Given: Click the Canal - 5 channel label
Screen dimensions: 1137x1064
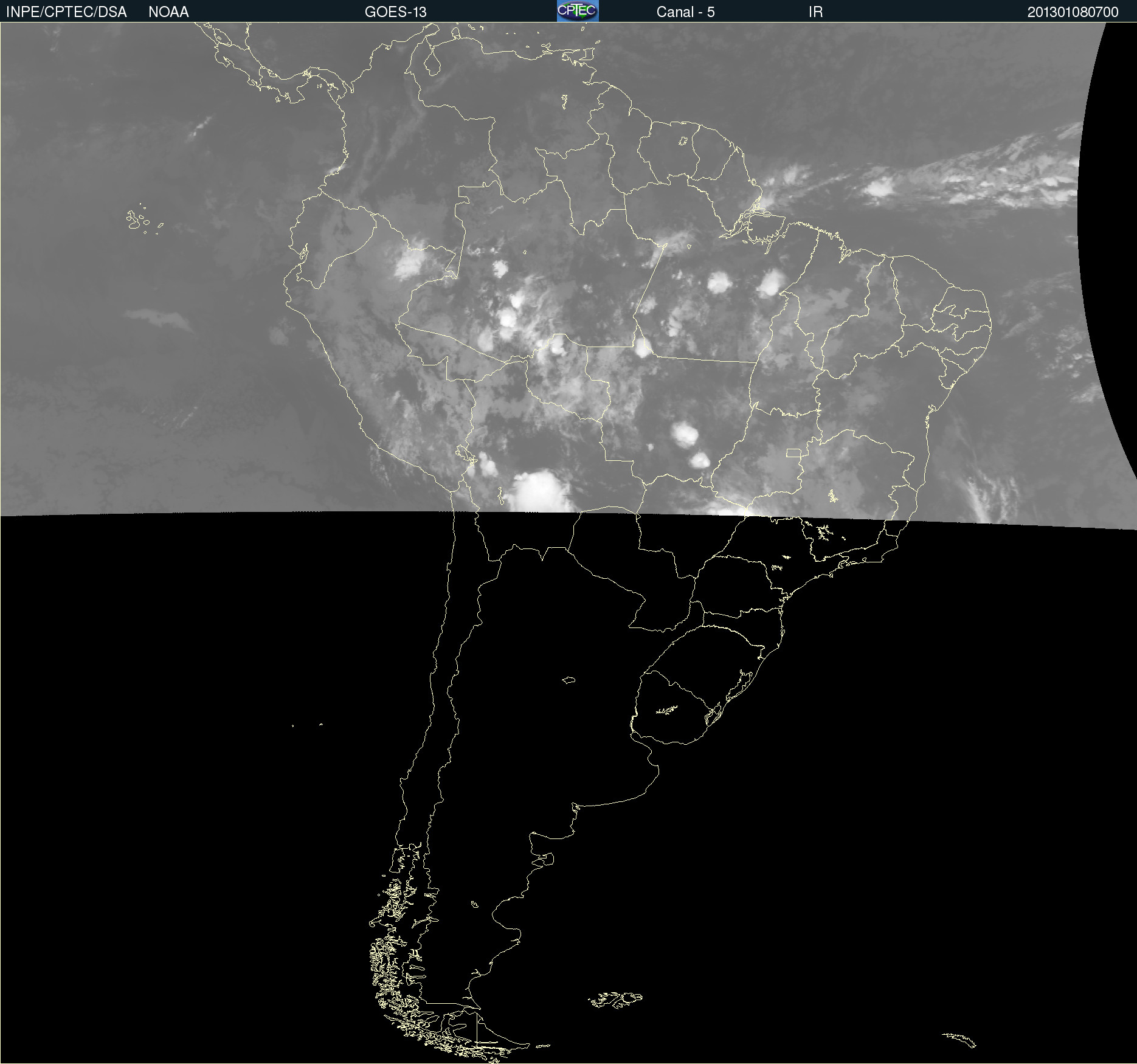Looking at the screenshot, I should pyautogui.click(x=685, y=12).
